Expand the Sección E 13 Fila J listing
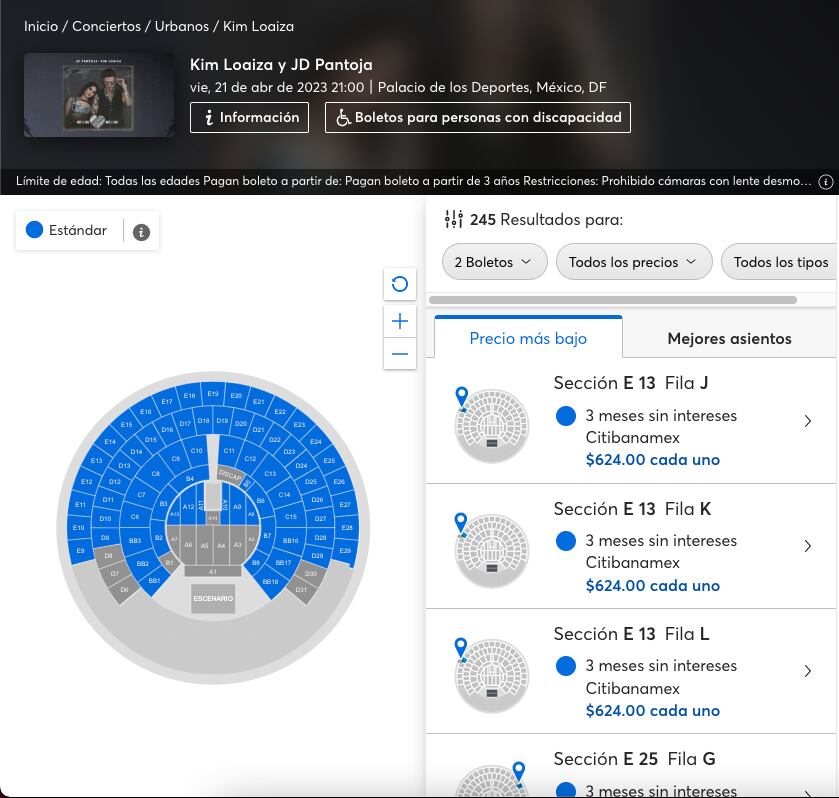The image size is (839, 798). point(808,420)
